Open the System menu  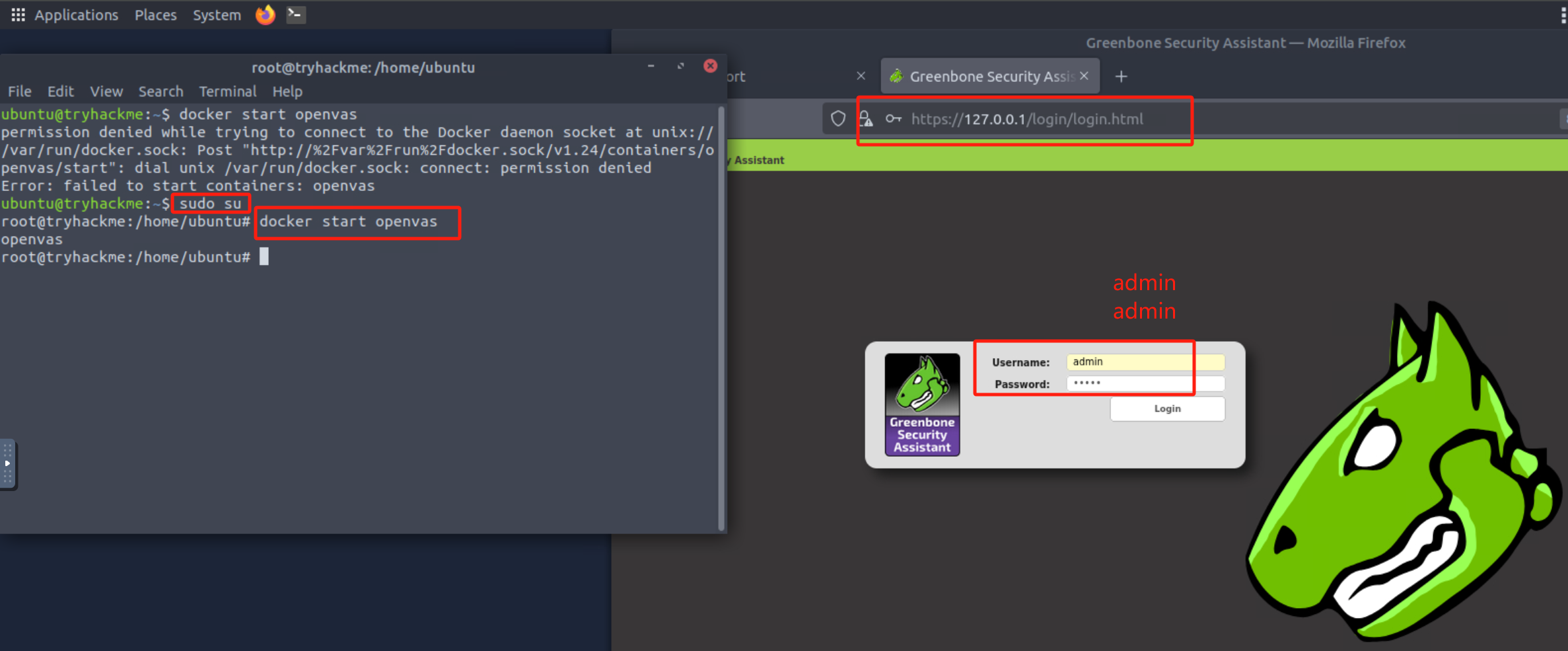tap(217, 15)
